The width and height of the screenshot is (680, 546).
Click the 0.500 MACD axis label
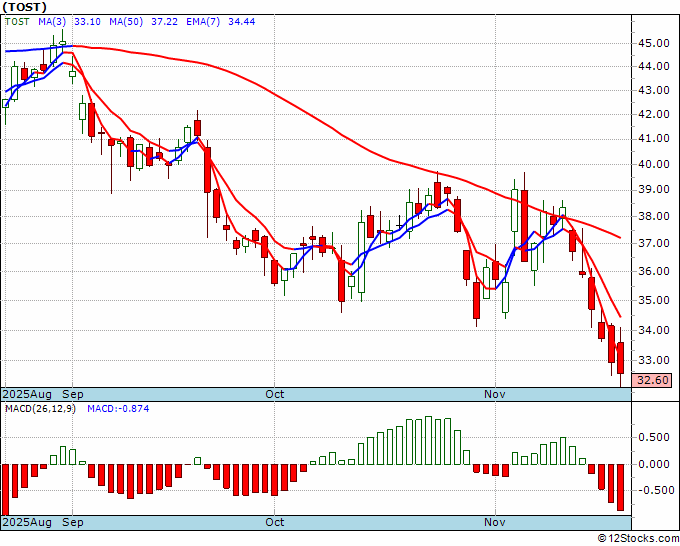pos(654,438)
